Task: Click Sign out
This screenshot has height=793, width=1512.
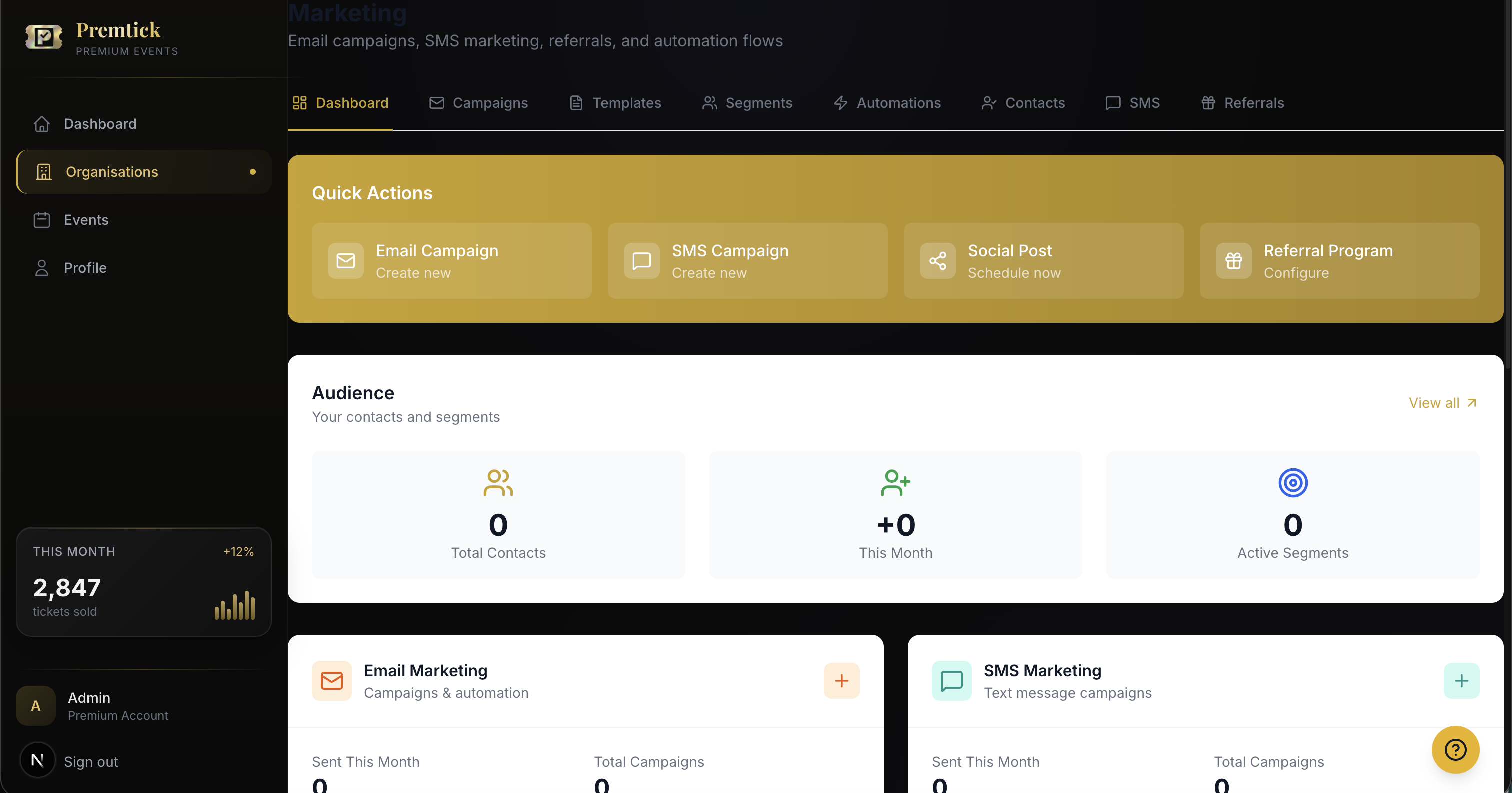Action: (90, 762)
